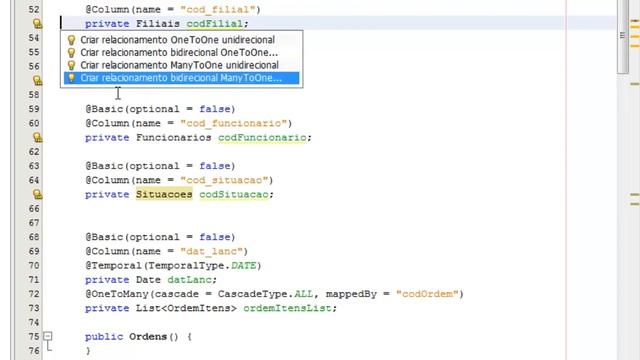This screenshot has height=360, width=640.
Task: Click the "dat_lanc" string literal
Action: (211, 251)
